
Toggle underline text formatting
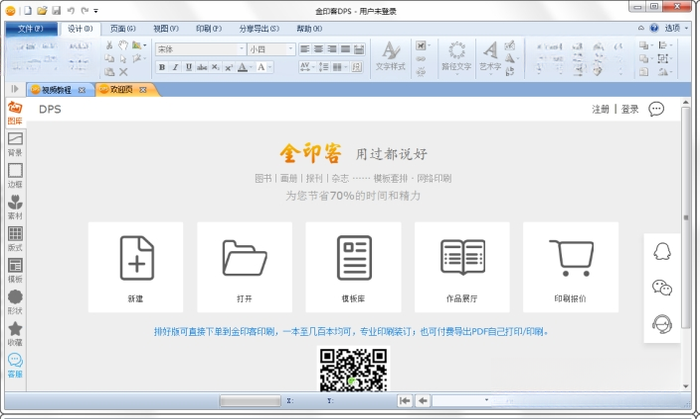click(189, 67)
